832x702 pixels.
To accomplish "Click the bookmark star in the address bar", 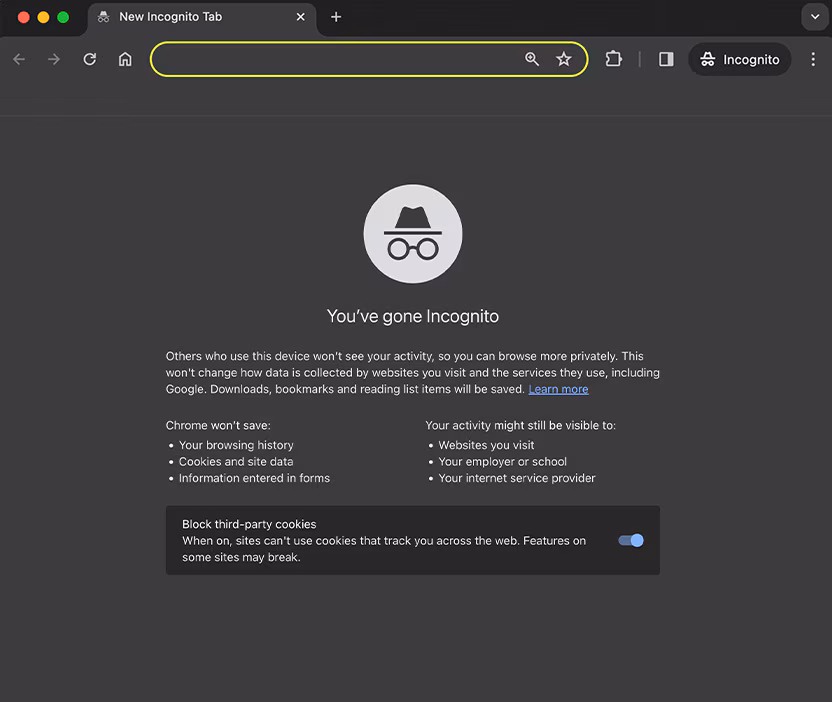I will click(564, 59).
